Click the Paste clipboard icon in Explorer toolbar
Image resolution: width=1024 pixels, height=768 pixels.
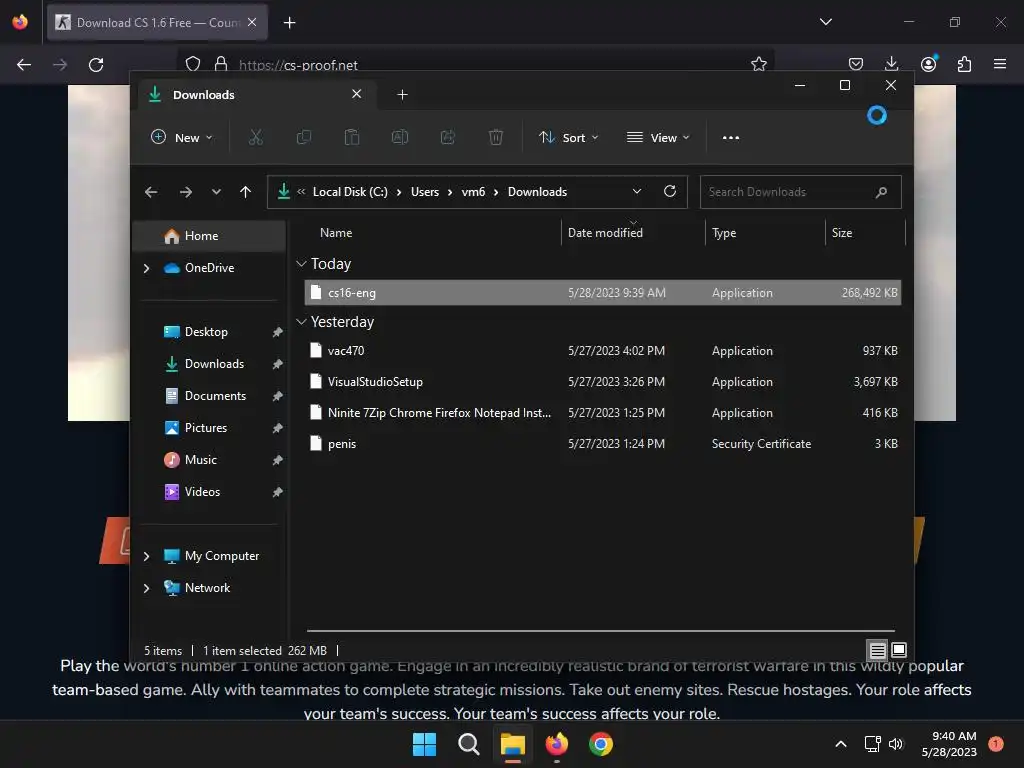[352, 137]
